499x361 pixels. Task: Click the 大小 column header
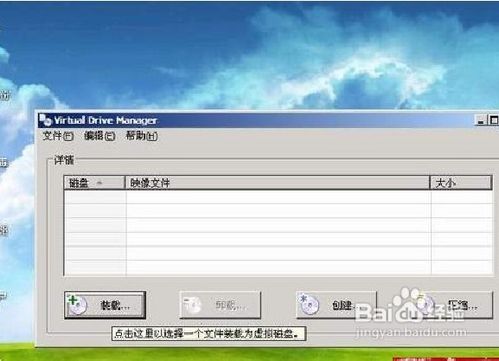461,183
